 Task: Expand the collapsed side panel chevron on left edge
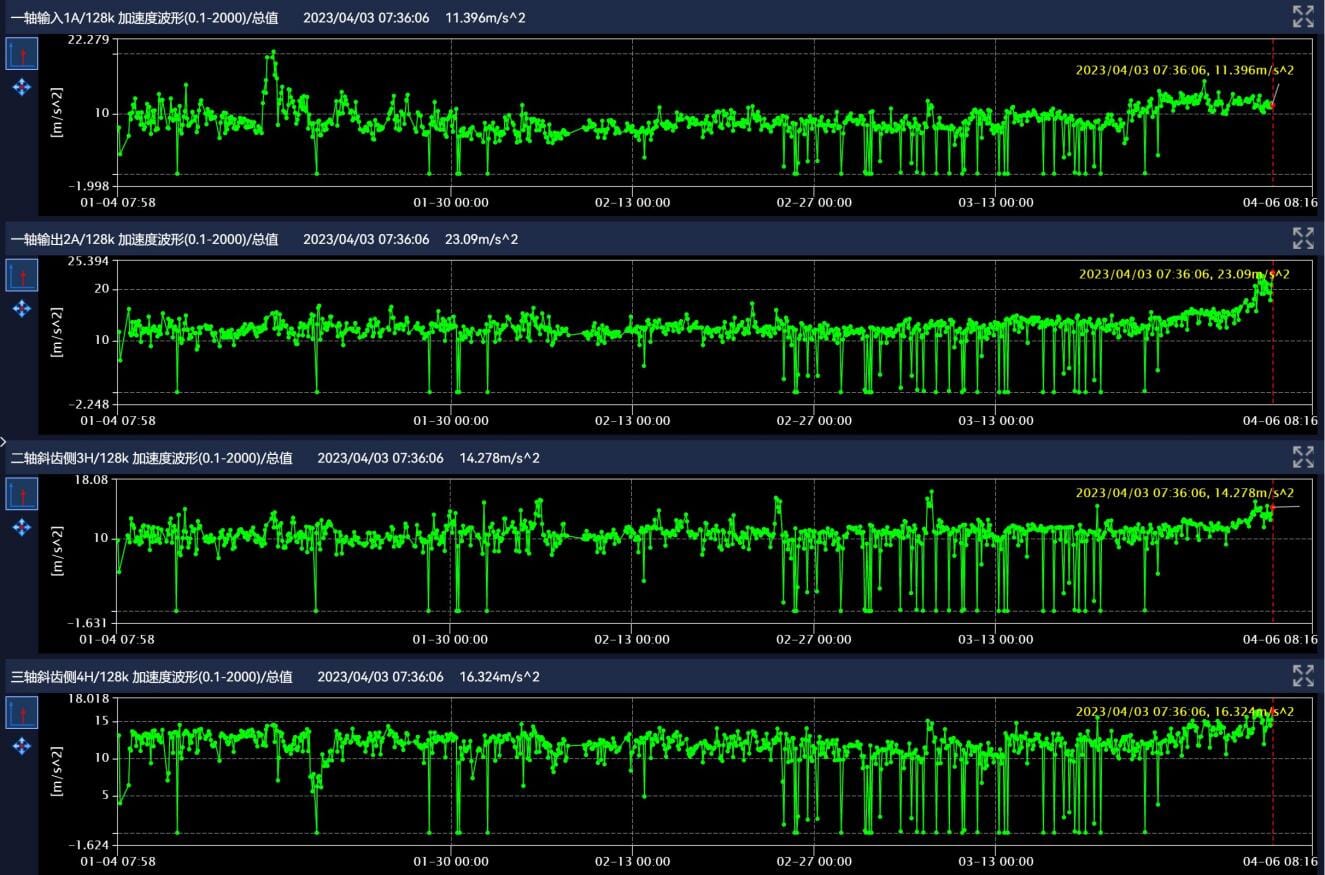click(x=4, y=440)
